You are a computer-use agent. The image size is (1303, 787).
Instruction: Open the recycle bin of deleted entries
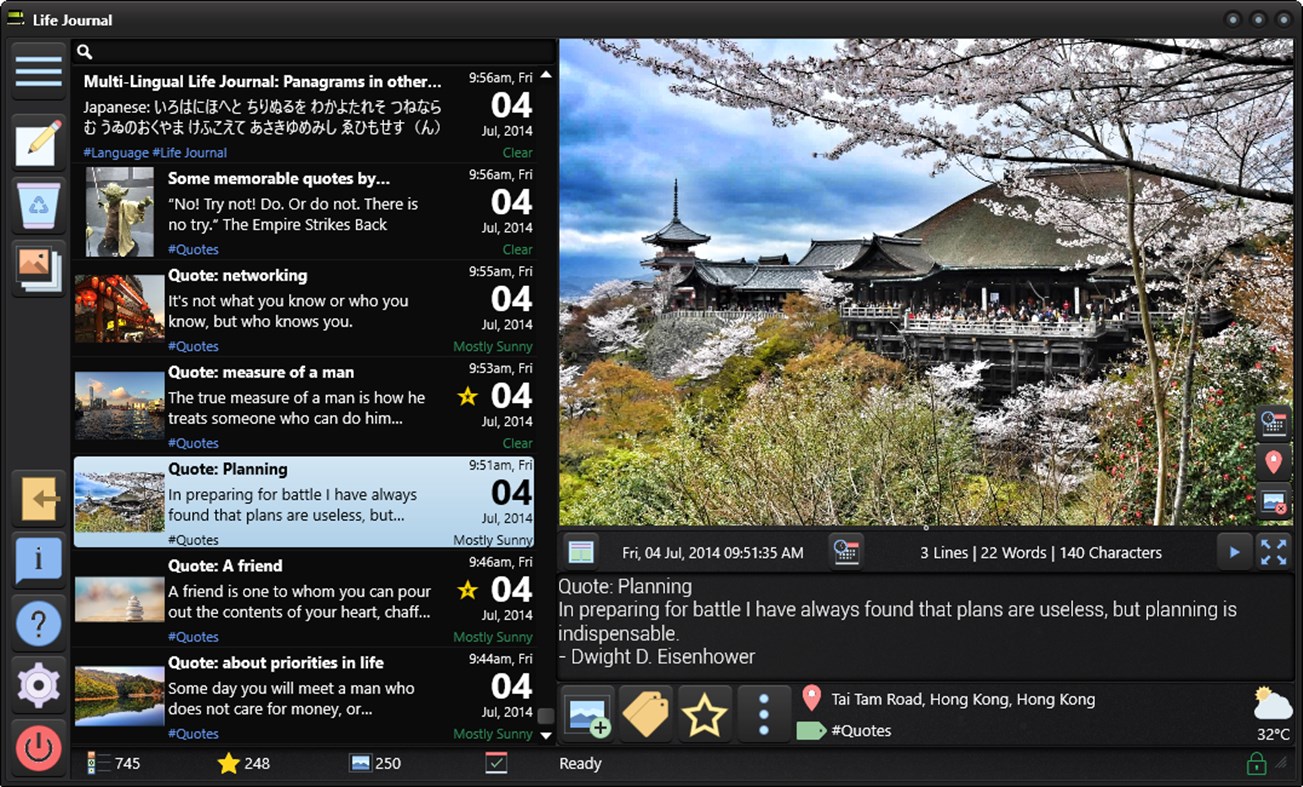pos(38,204)
